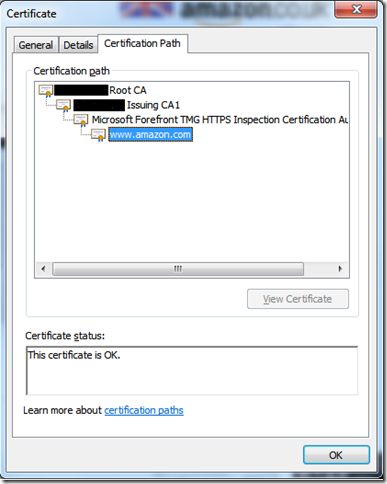Close the Certificate dialog window
Viewport: 387px width, 484px height.
pos(356,9)
